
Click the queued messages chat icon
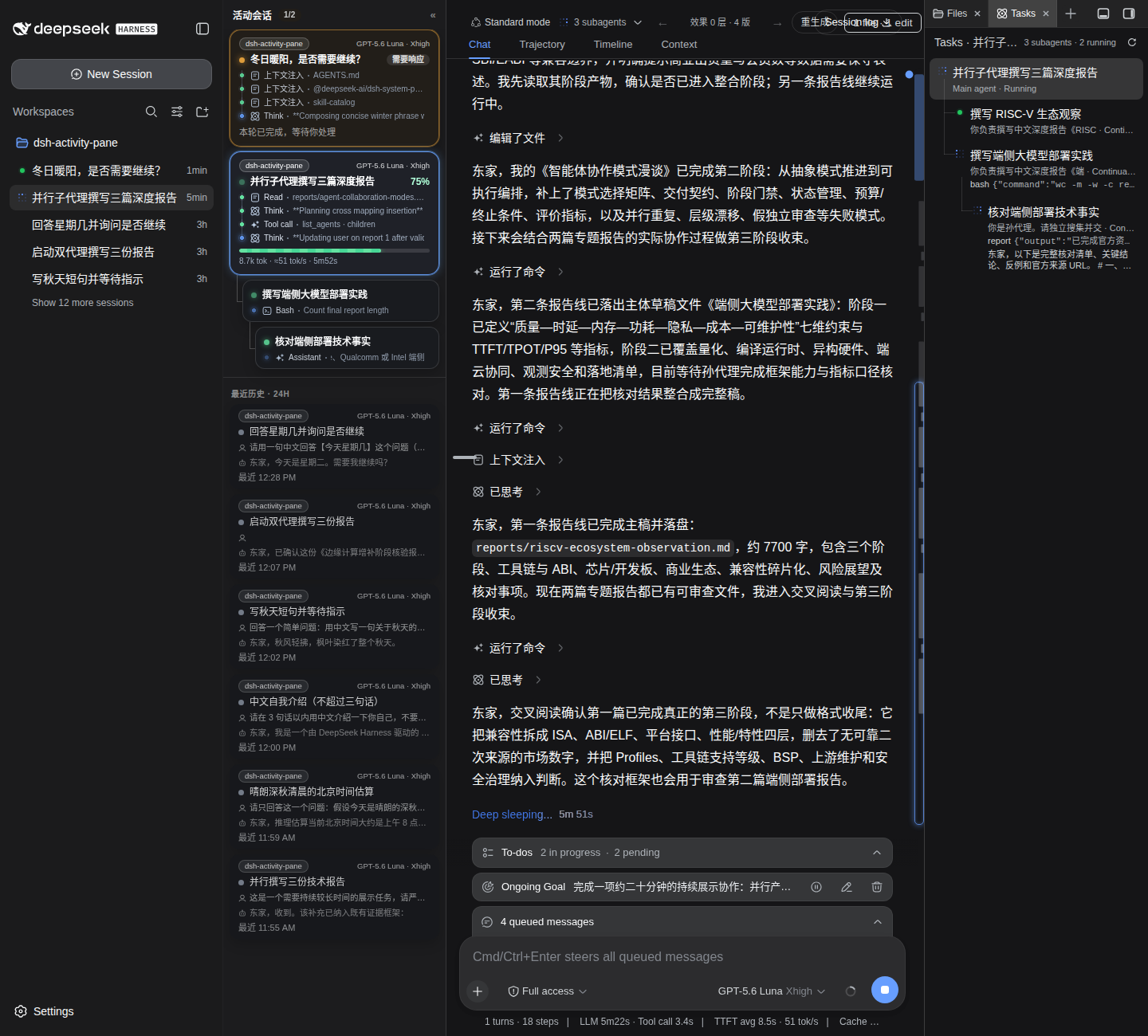coord(487,922)
